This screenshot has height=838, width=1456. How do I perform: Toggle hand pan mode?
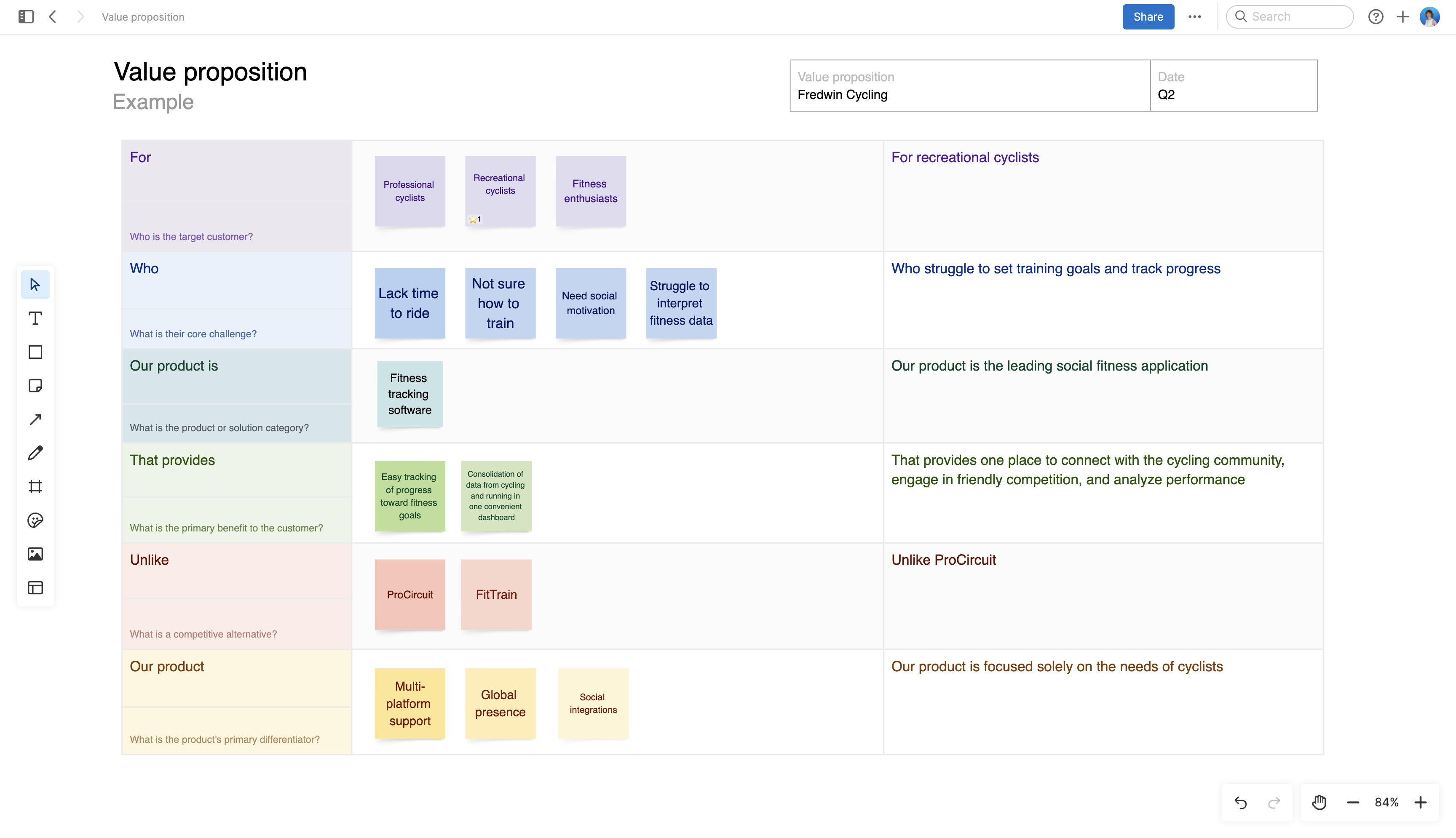pos(1318,802)
